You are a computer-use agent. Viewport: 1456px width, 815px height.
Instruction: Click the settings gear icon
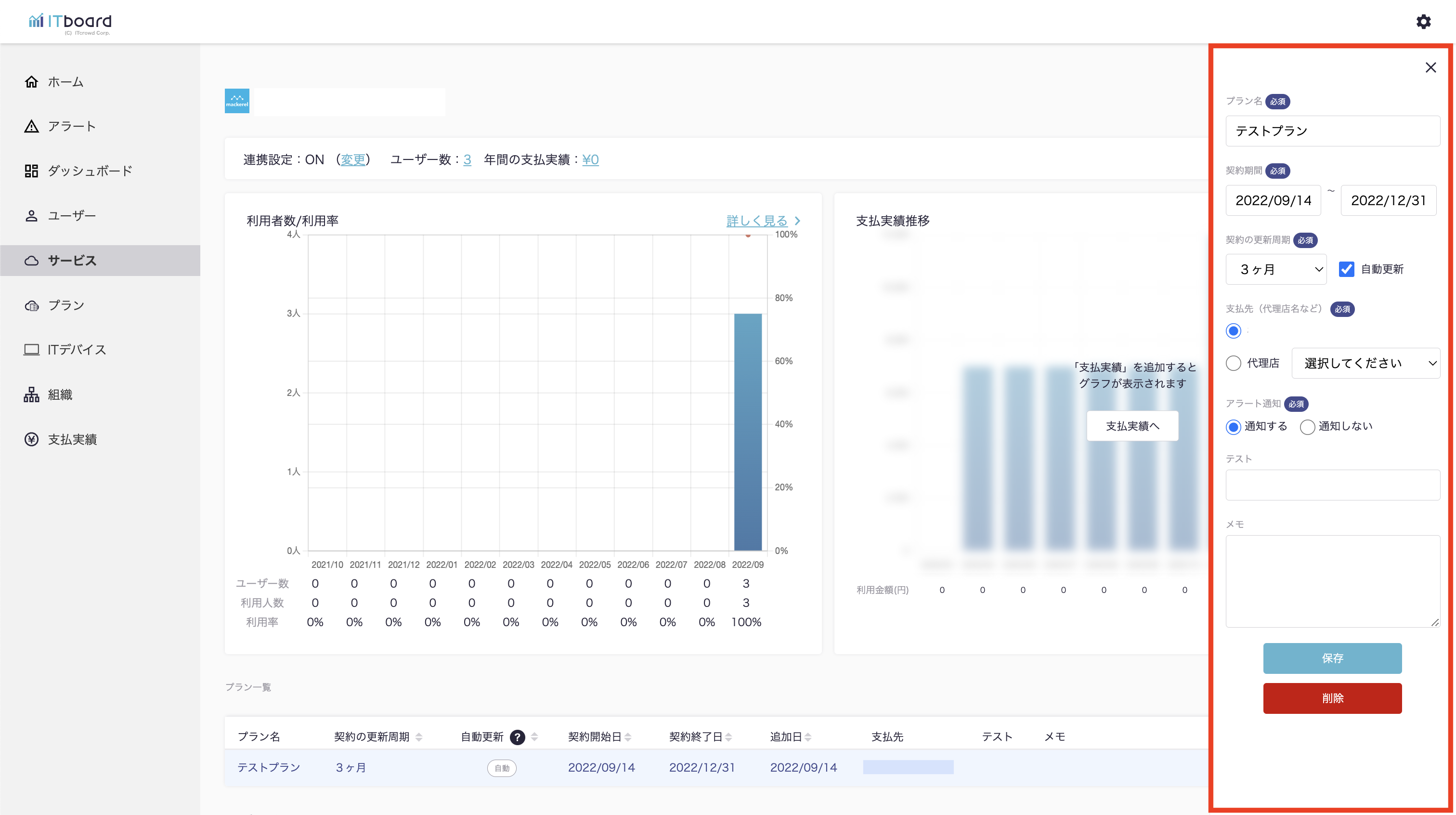point(1423,22)
